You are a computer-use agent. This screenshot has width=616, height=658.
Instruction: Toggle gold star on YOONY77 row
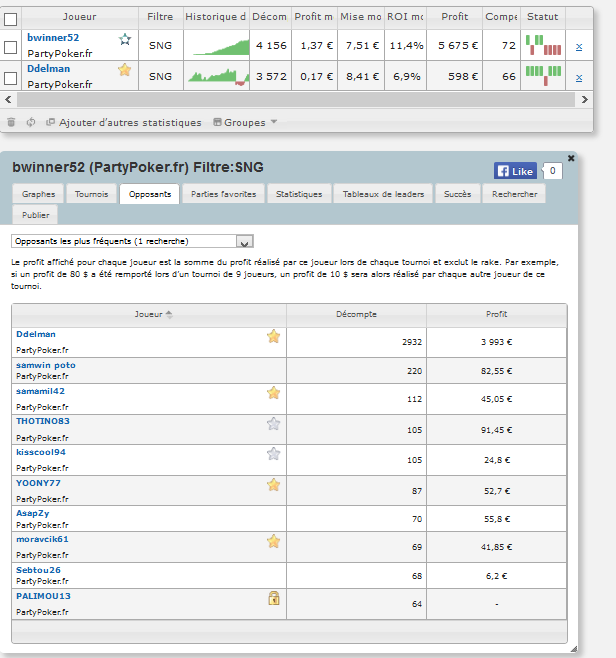click(x=274, y=485)
